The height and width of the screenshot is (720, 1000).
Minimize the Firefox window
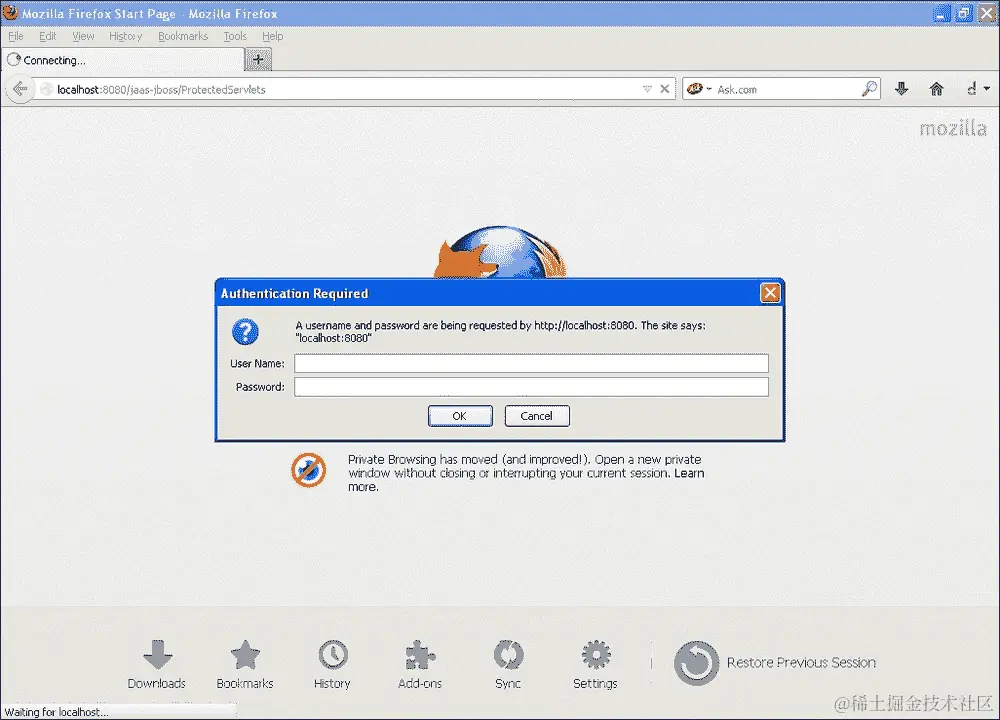pyautogui.click(x=941, y=13)
